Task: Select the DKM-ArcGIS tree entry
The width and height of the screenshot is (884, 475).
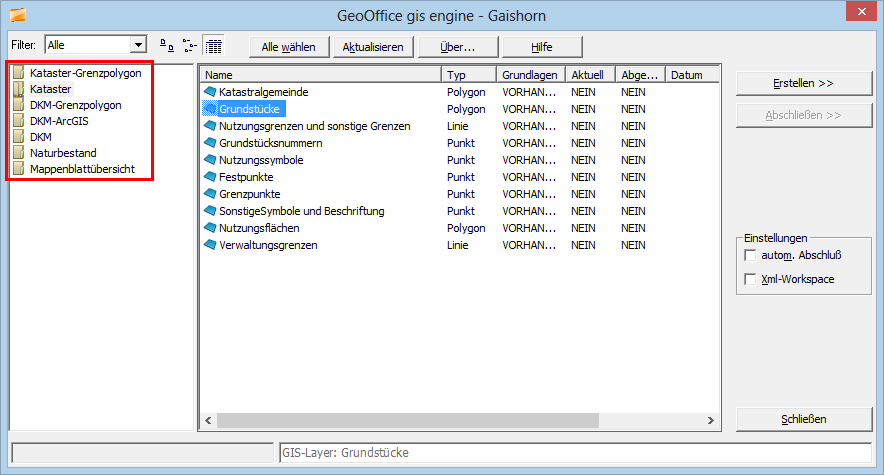Action: pyautogui.click(x=59, y=121)
